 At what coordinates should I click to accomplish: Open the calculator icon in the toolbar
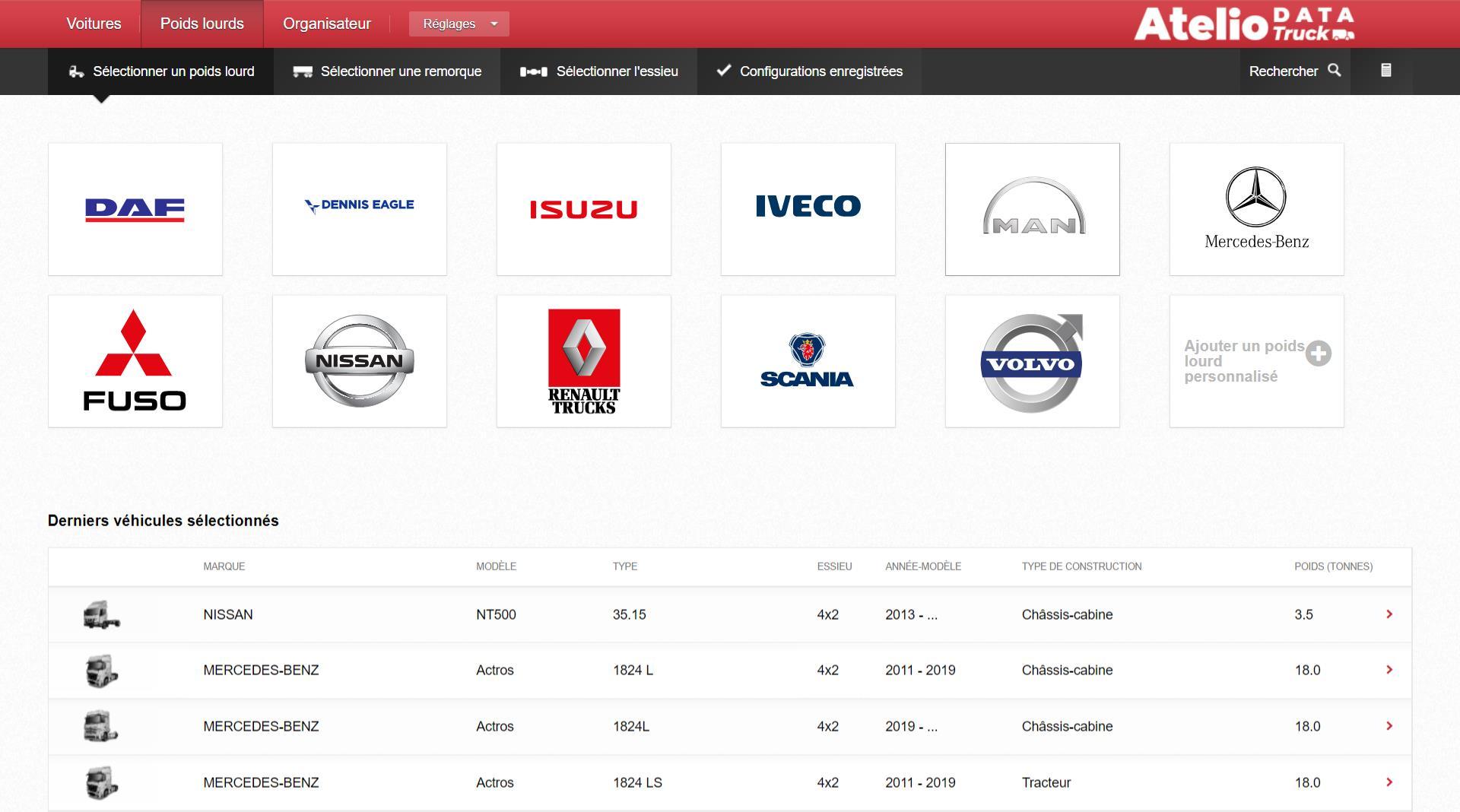tap(1386, 71)
